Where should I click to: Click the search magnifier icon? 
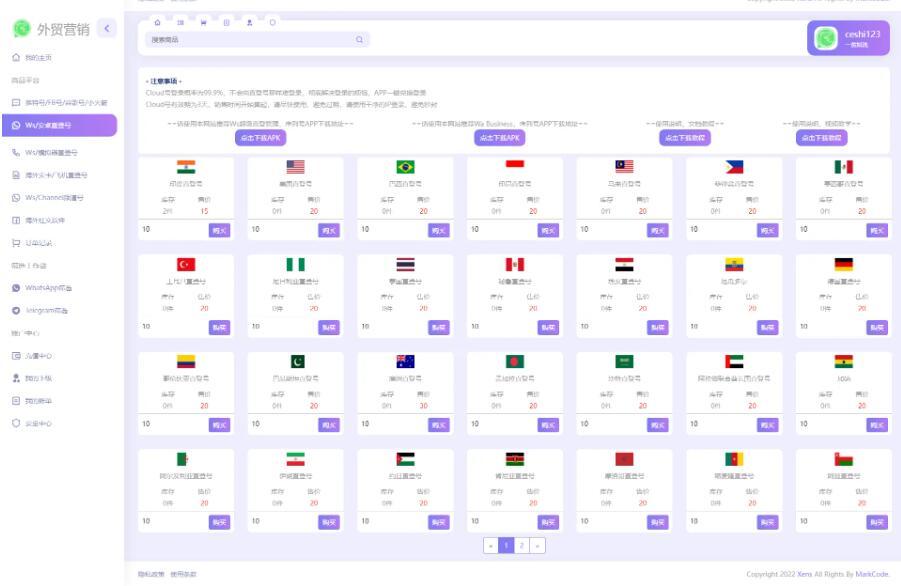[359, 40]
